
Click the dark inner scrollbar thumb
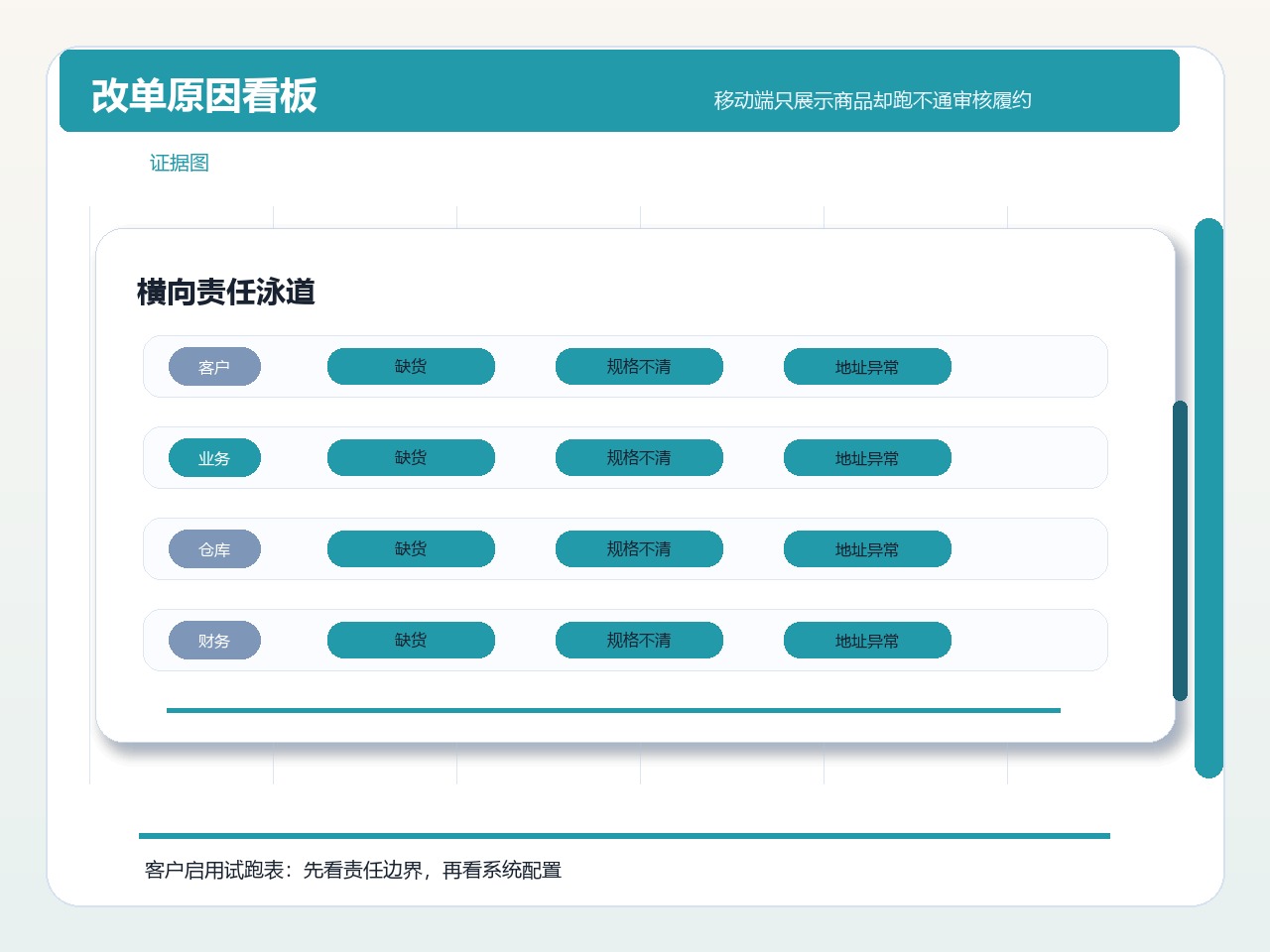click(1180, 550)
